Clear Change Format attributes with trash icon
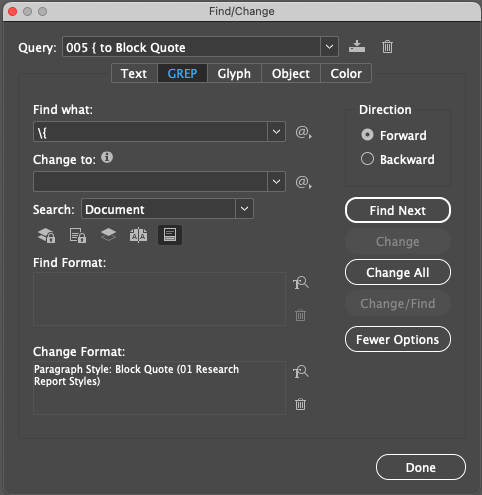Screen dimensions: 482x495 pyautogui.click(x=300, y=404)
